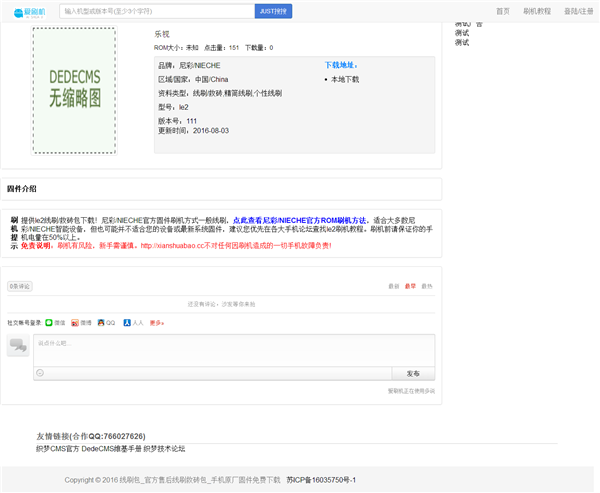600x493 pixels.
Task: Open the 刷机教程 nav item
Action: coord(537,11)
